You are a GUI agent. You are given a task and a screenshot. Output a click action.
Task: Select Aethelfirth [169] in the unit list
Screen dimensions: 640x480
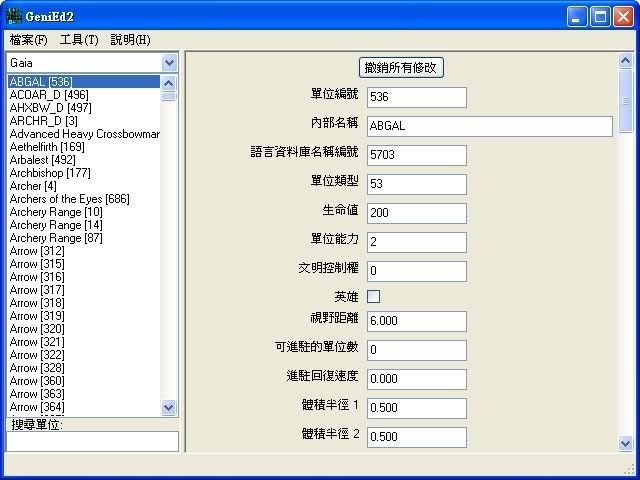[84, 147]
